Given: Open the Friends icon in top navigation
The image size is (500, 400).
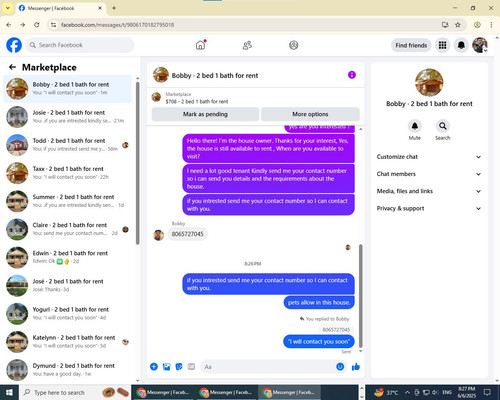Looking at the screenshot, I should (x=247, y=45).
